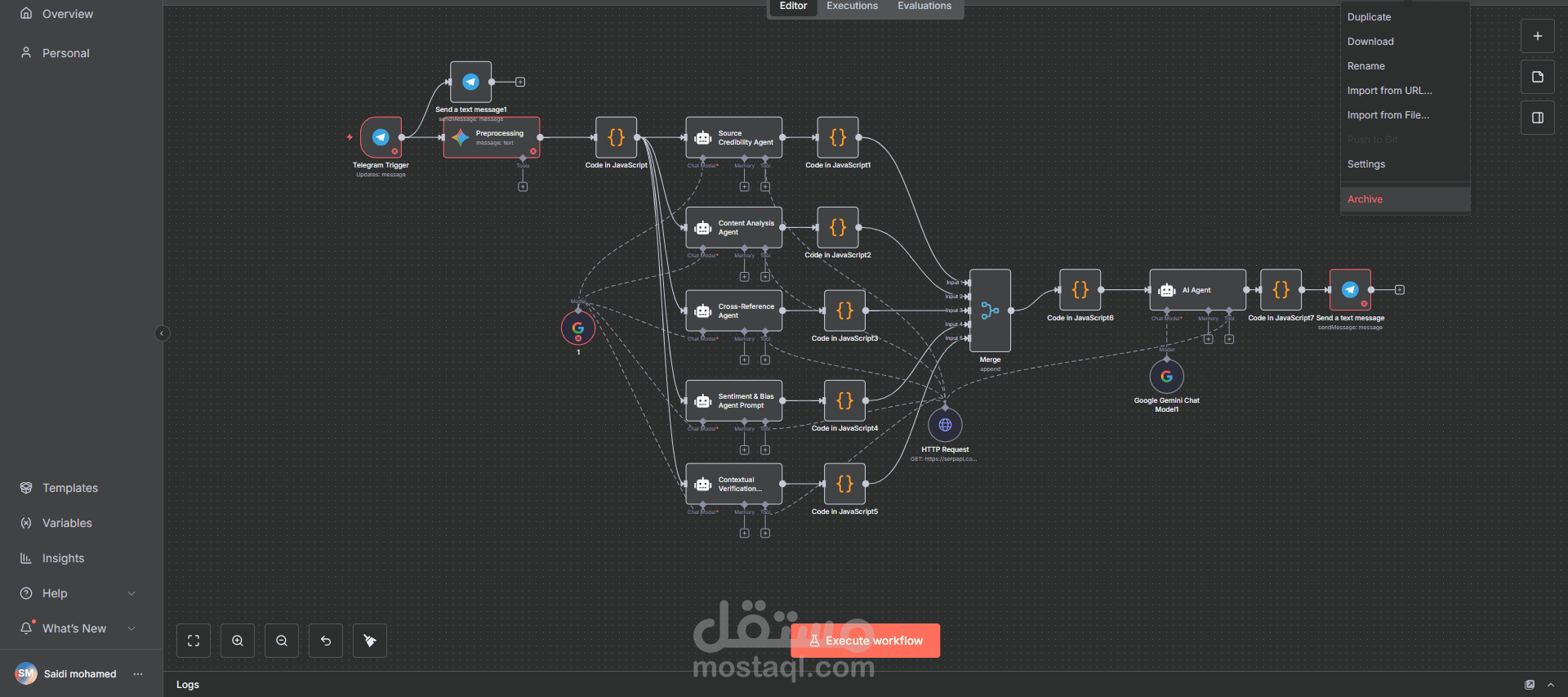The height and width of the screenshot is (697, 1568).
Task: Zoom in on the canvas
Action: 238,641
